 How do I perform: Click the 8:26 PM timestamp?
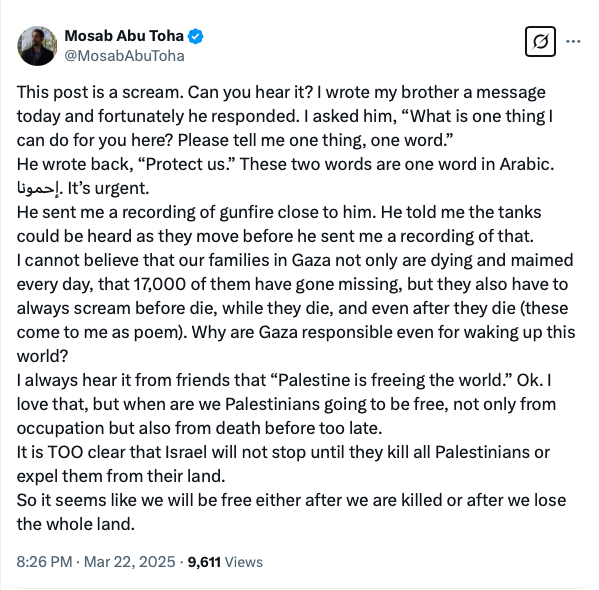click(x=44, y=562)
